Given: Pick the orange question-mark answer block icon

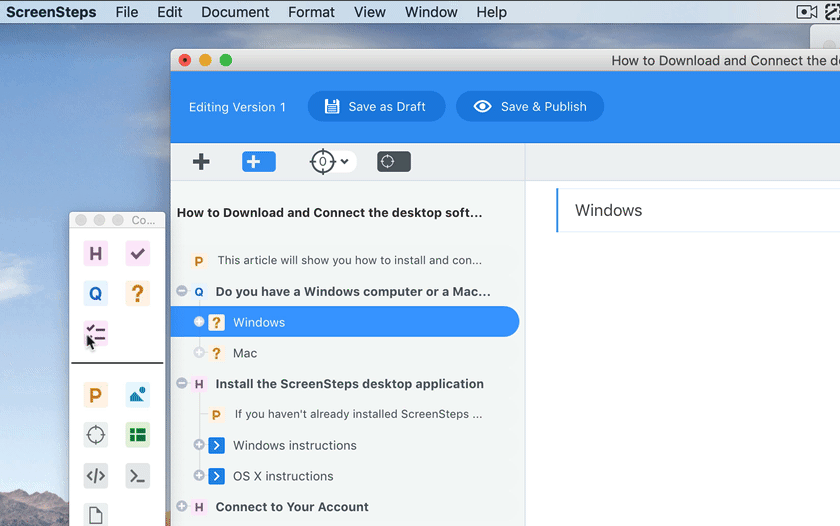Looking at the screenshot, I should (138, 294).
